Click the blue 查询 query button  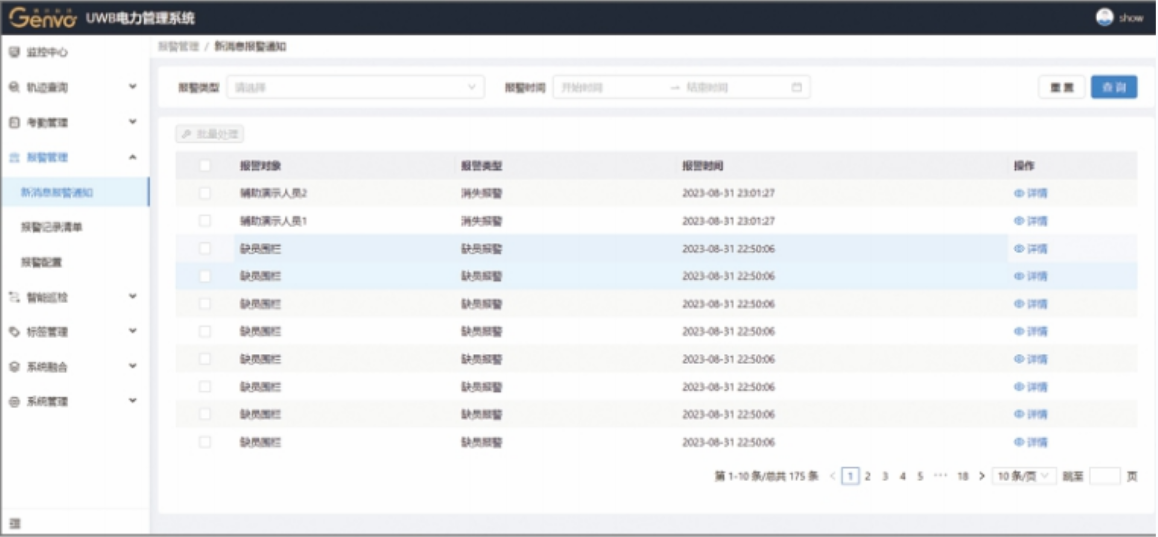coord(1114,87)
